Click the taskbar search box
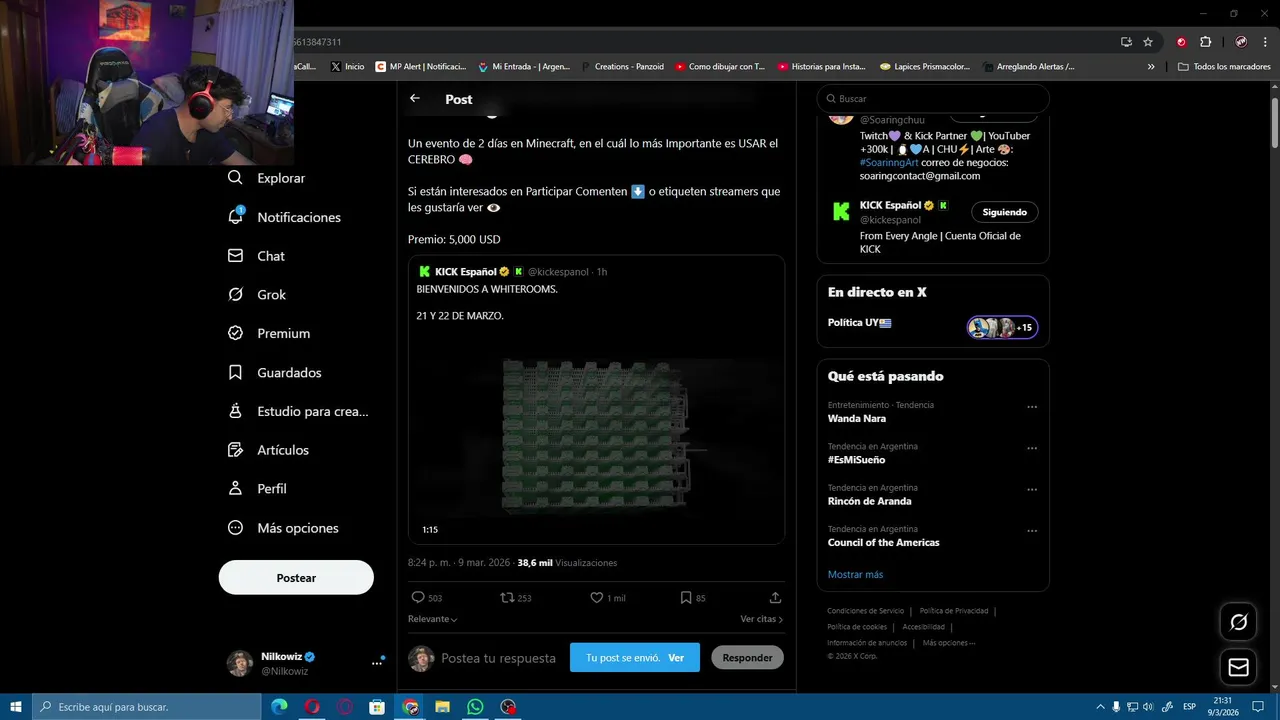The width and height of the screenshot is (1280, 720). click(x=147, y=707)
